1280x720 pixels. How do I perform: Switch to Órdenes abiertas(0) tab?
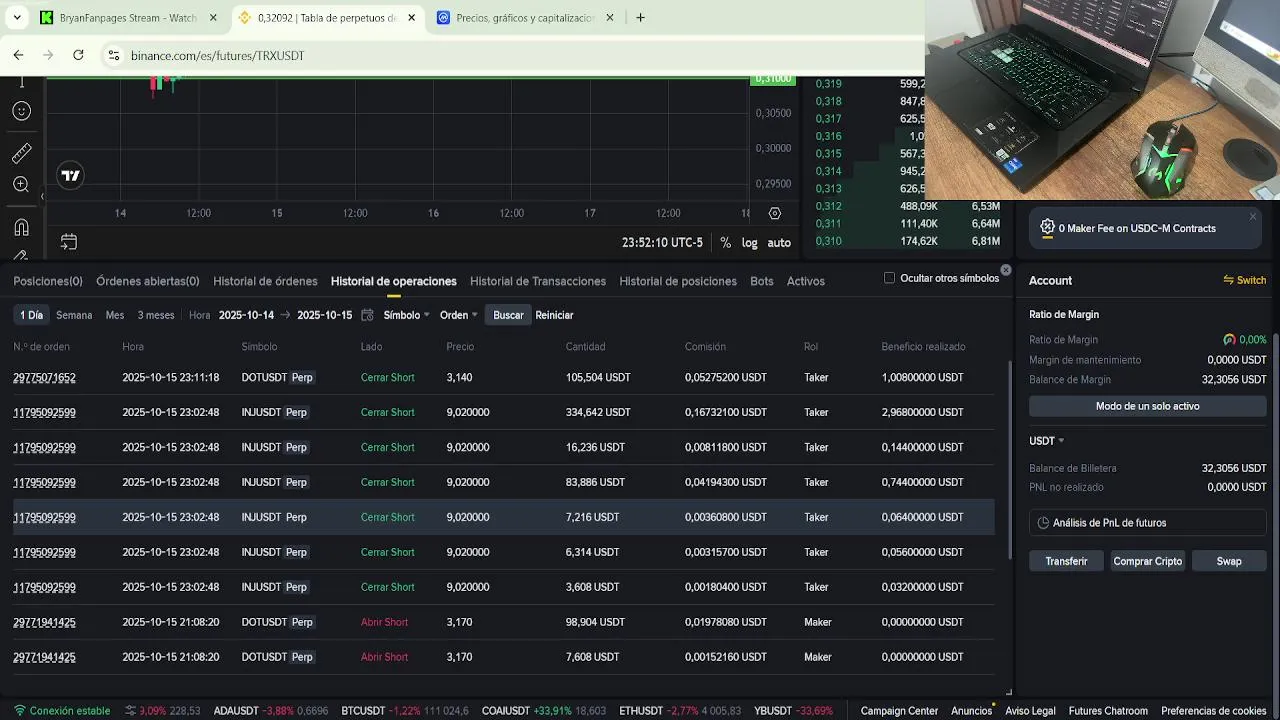148,281
